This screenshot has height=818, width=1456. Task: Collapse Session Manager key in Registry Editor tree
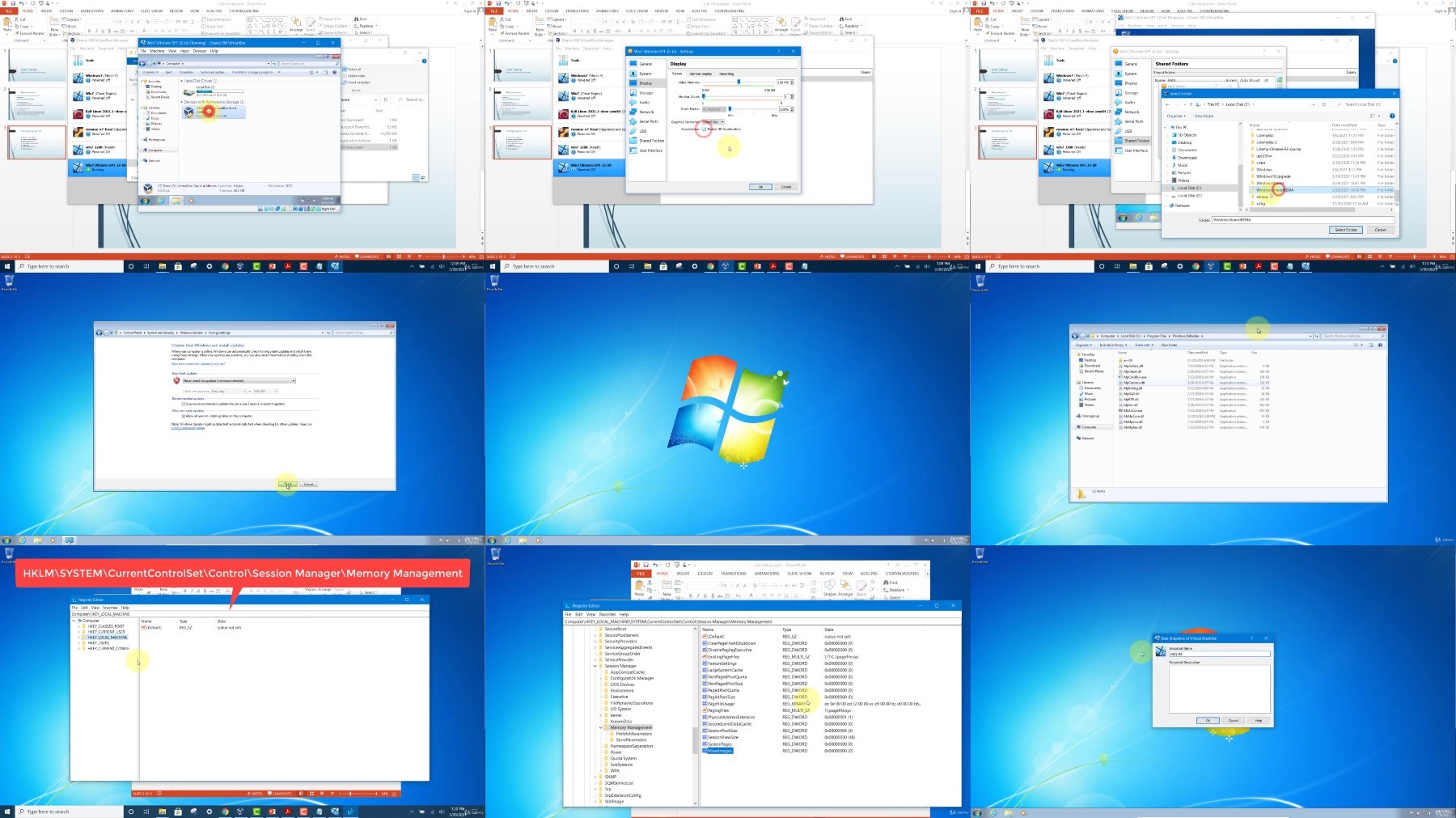(x=595, y=666)
